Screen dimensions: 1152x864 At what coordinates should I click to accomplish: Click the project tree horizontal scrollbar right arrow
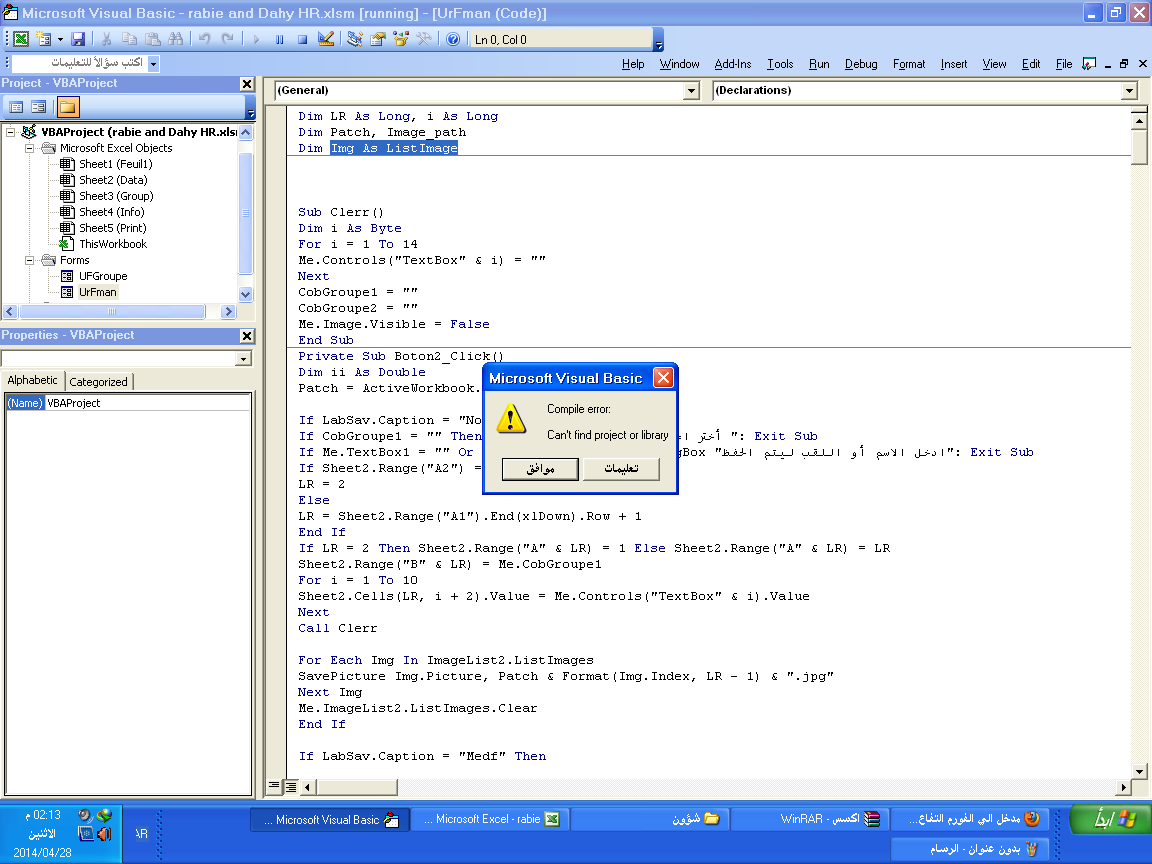(x=228, y=312)
